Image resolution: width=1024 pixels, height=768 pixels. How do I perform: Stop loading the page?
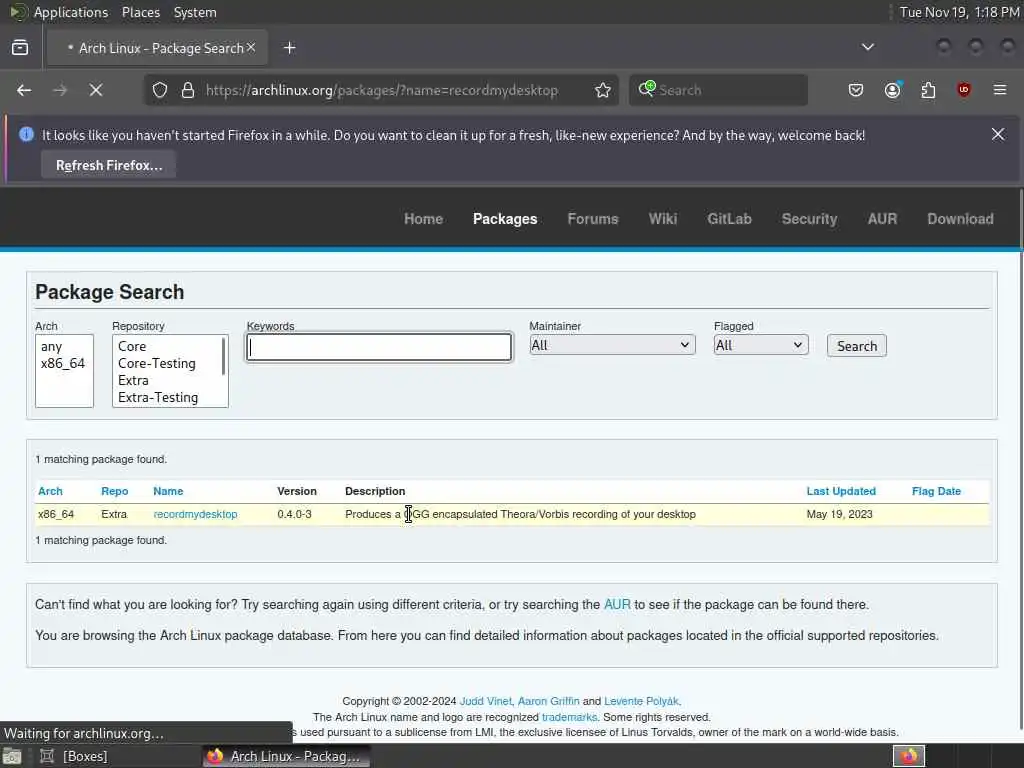[x=96, y=90]
